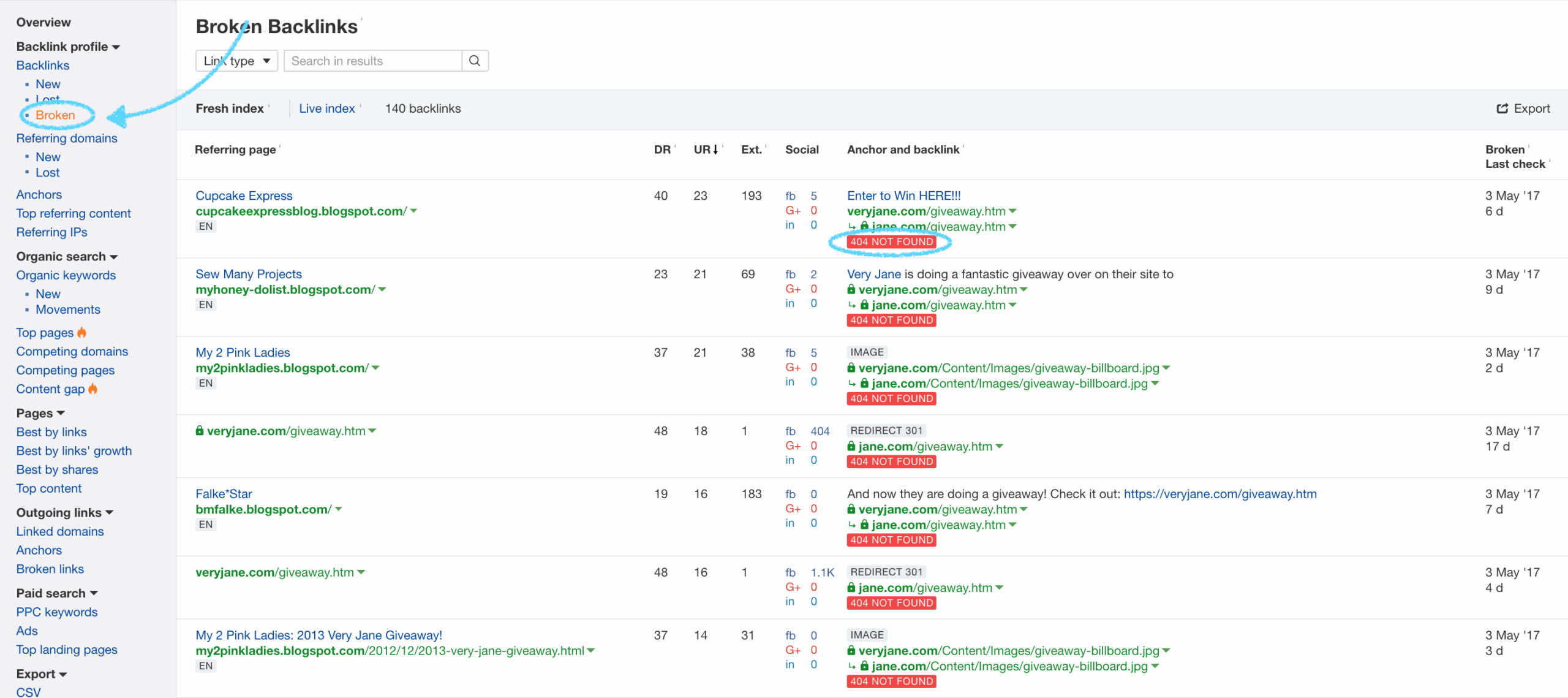This screenshot has width=1568, height=698.
Task: Click the 1.1K fb share count
Action: click(x=823, y=572)
